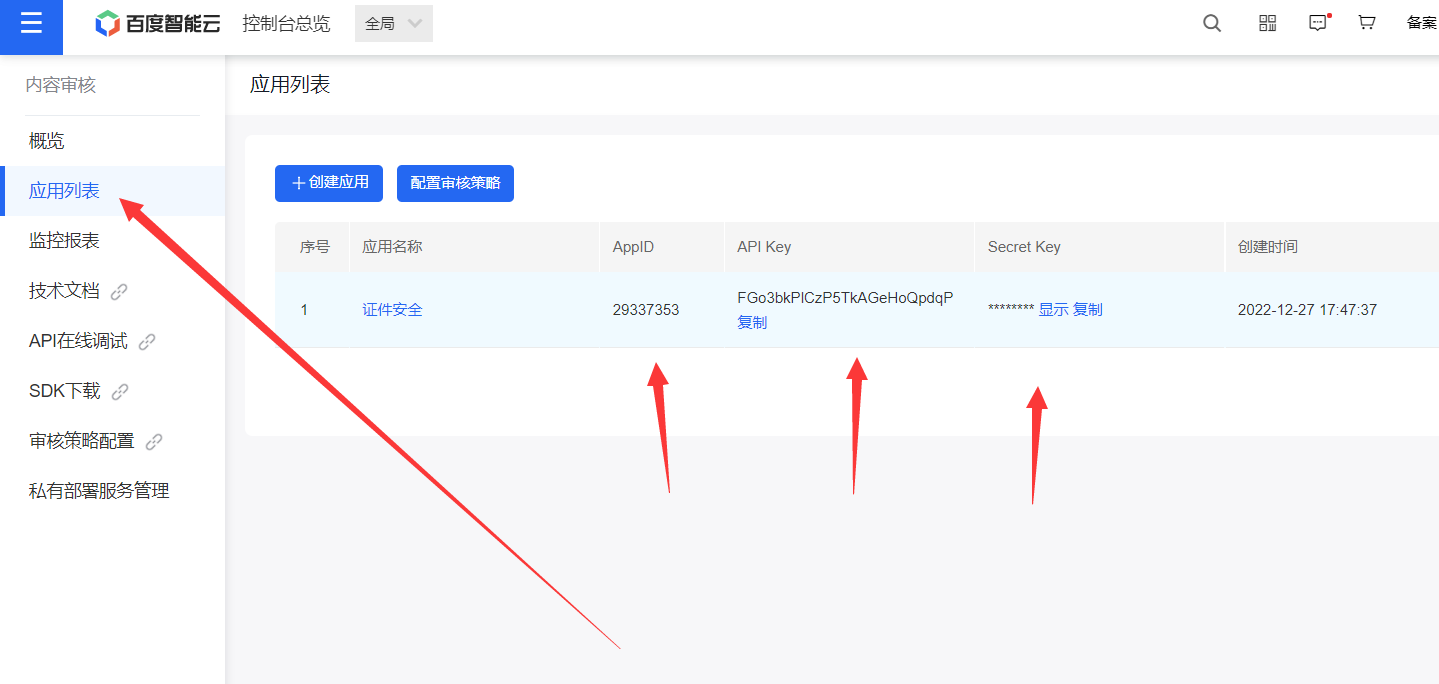Open the QR code grid icon
1439x684 pixels.
click(x=1267, y=23)
